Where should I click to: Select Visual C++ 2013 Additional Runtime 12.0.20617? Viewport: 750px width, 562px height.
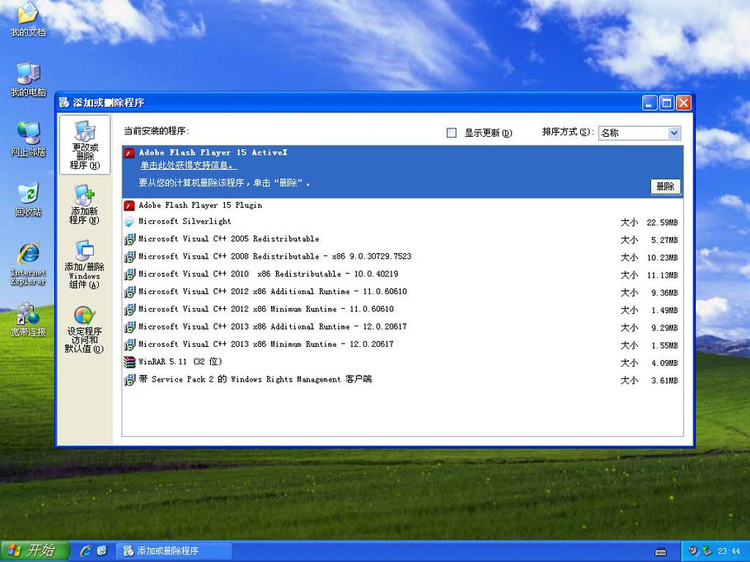pyautogui.click(x=402, y=327)
